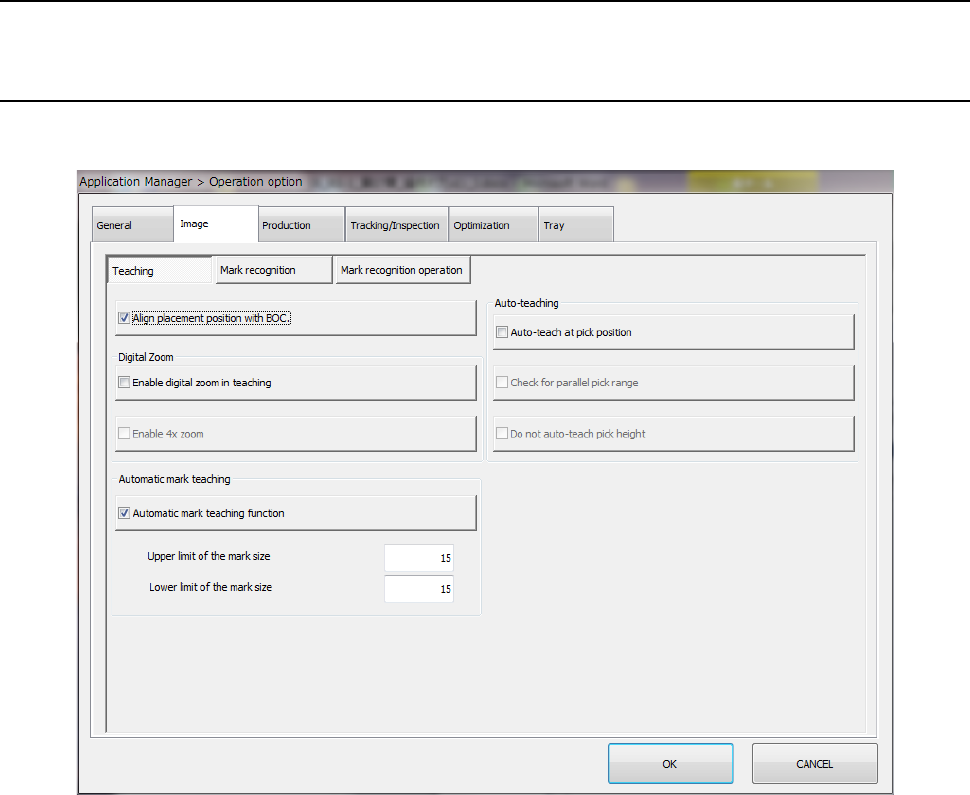Toggle Check for parallel pick range
The height and width of the screenshot is (795, 970).
502,382
